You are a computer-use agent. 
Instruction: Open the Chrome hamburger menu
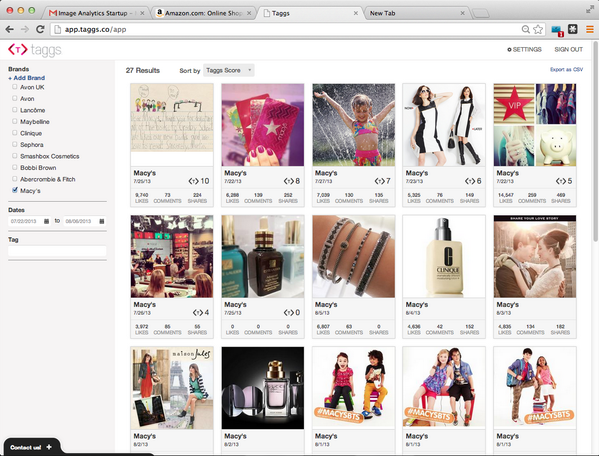(x=590, y=29)
